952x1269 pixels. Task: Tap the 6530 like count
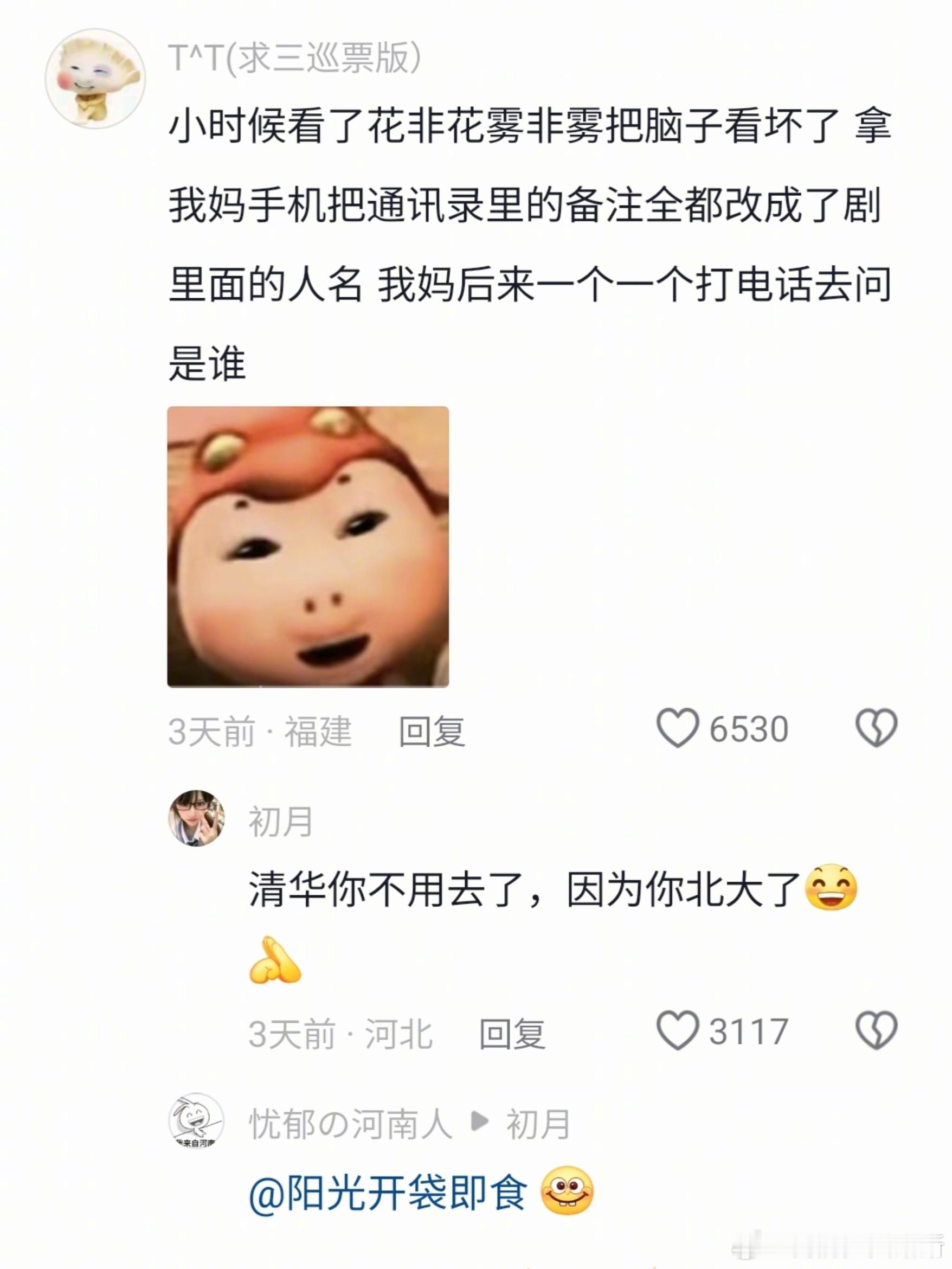coord(749,729)
